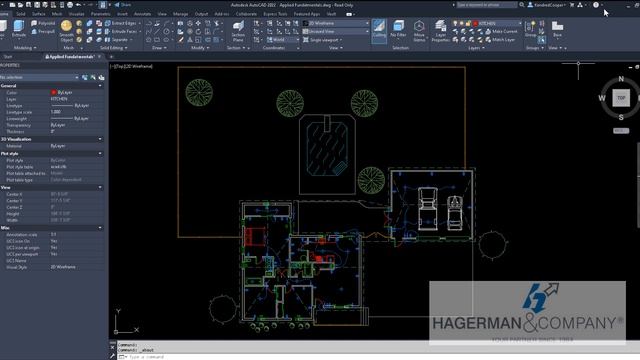
Task: Click Share in the quick access toolbar
Action: 123,5
